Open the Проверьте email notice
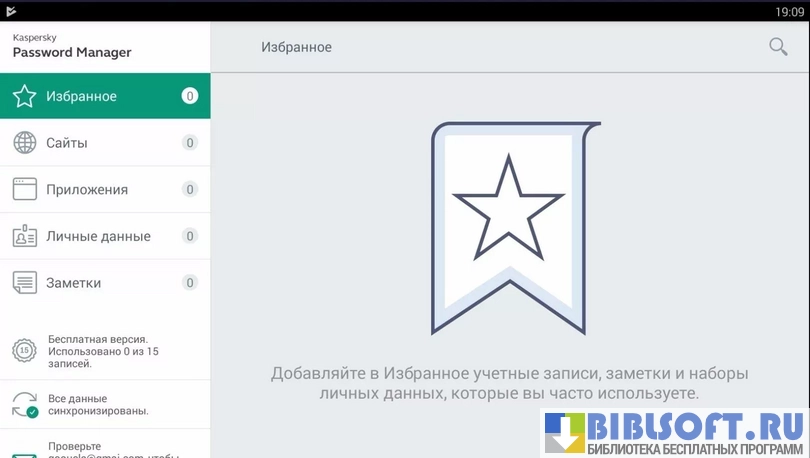This screenshot has height=458, width=810. [100, 447]
